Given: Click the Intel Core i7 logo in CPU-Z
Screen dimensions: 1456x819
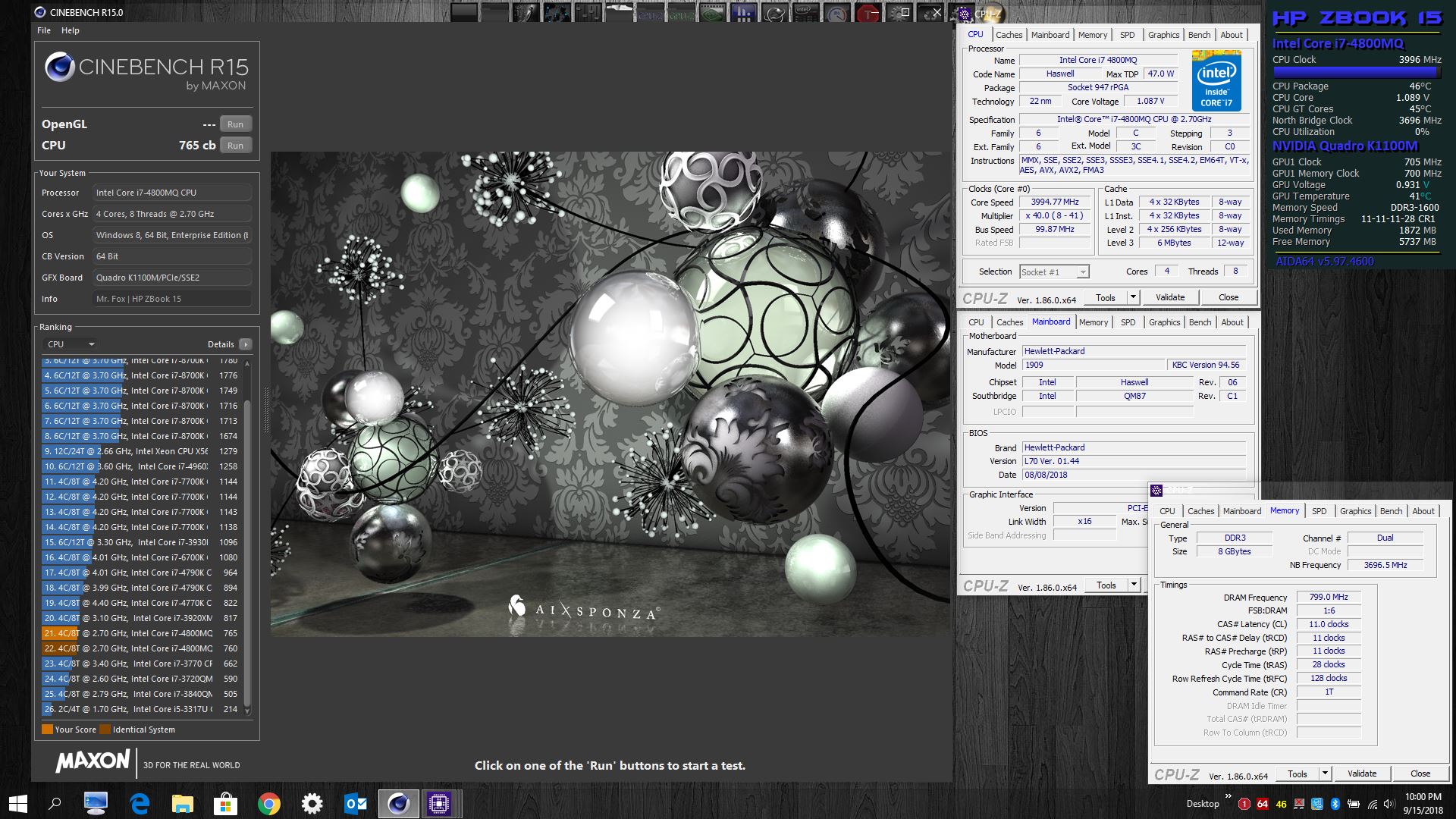Looking at the screenshot, I should click(x=1216, y=80).
